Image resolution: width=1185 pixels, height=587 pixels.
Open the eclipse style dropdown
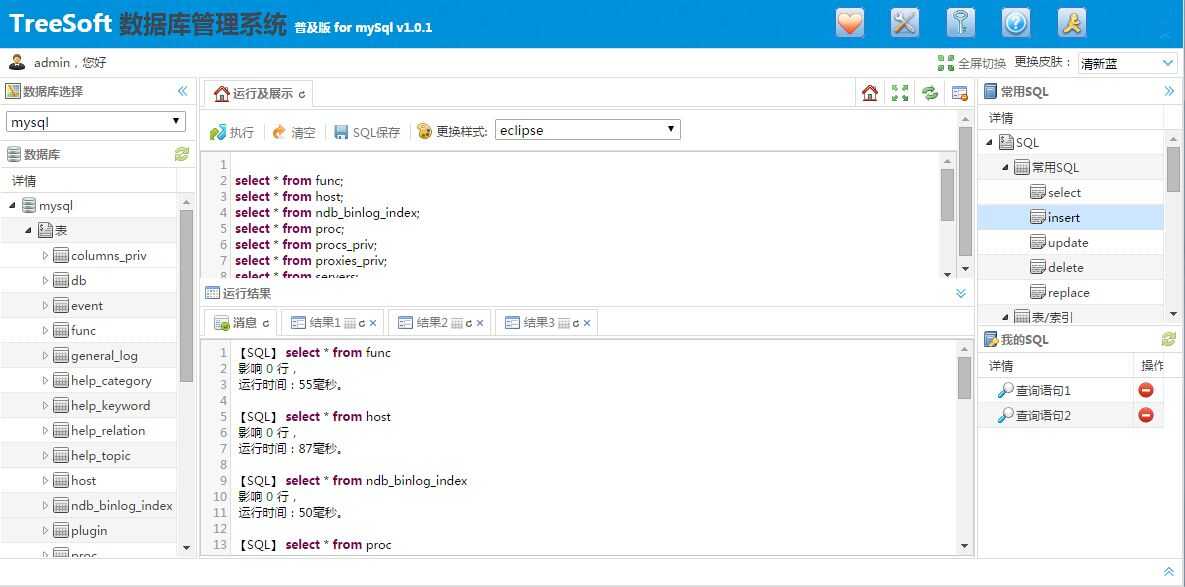588,130
